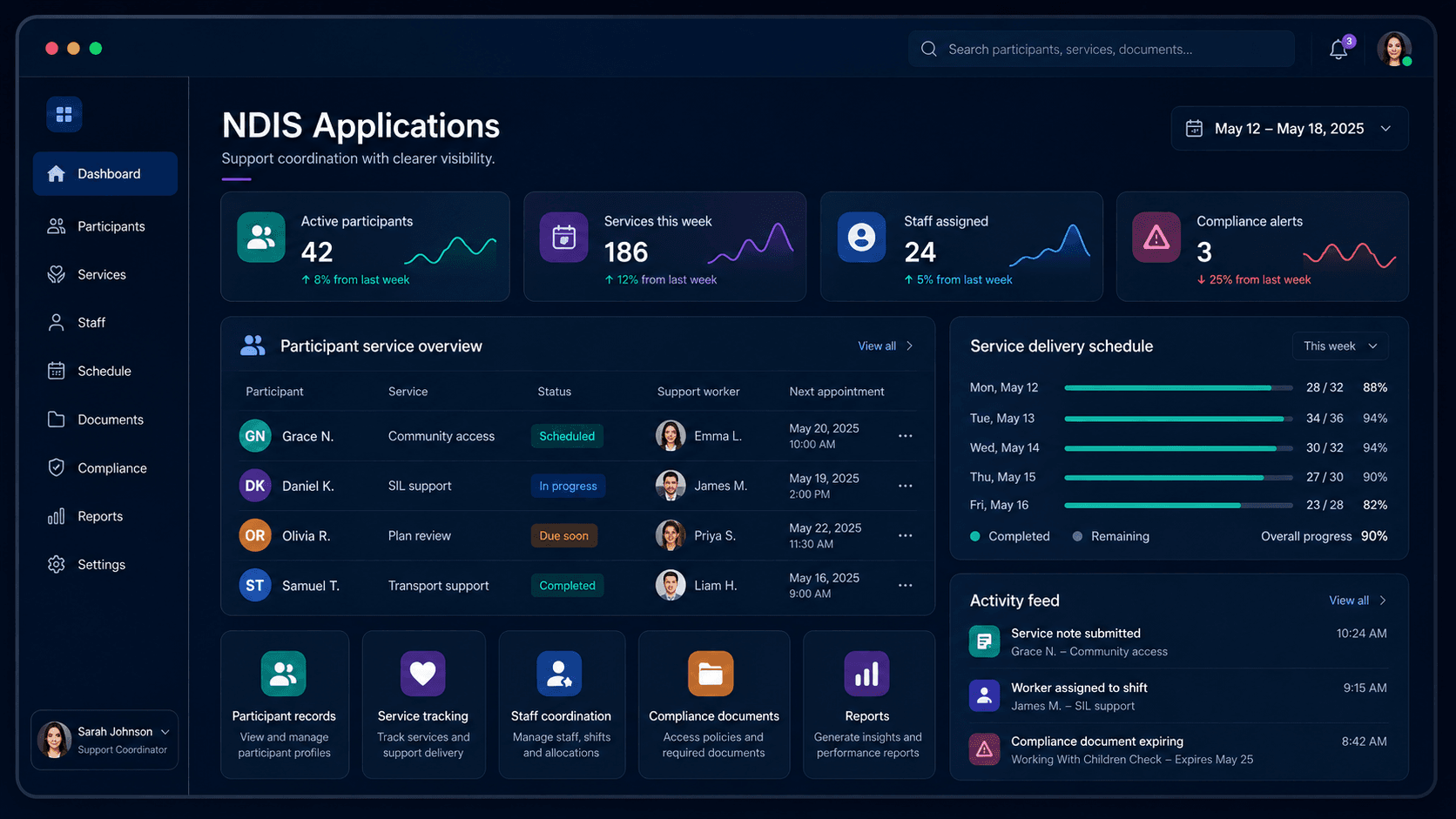This screenshot has height=819, width=1456.
Task: Click the Compliance alerts warning icon
Action: pyautogui.click(x=1156, y=237)
